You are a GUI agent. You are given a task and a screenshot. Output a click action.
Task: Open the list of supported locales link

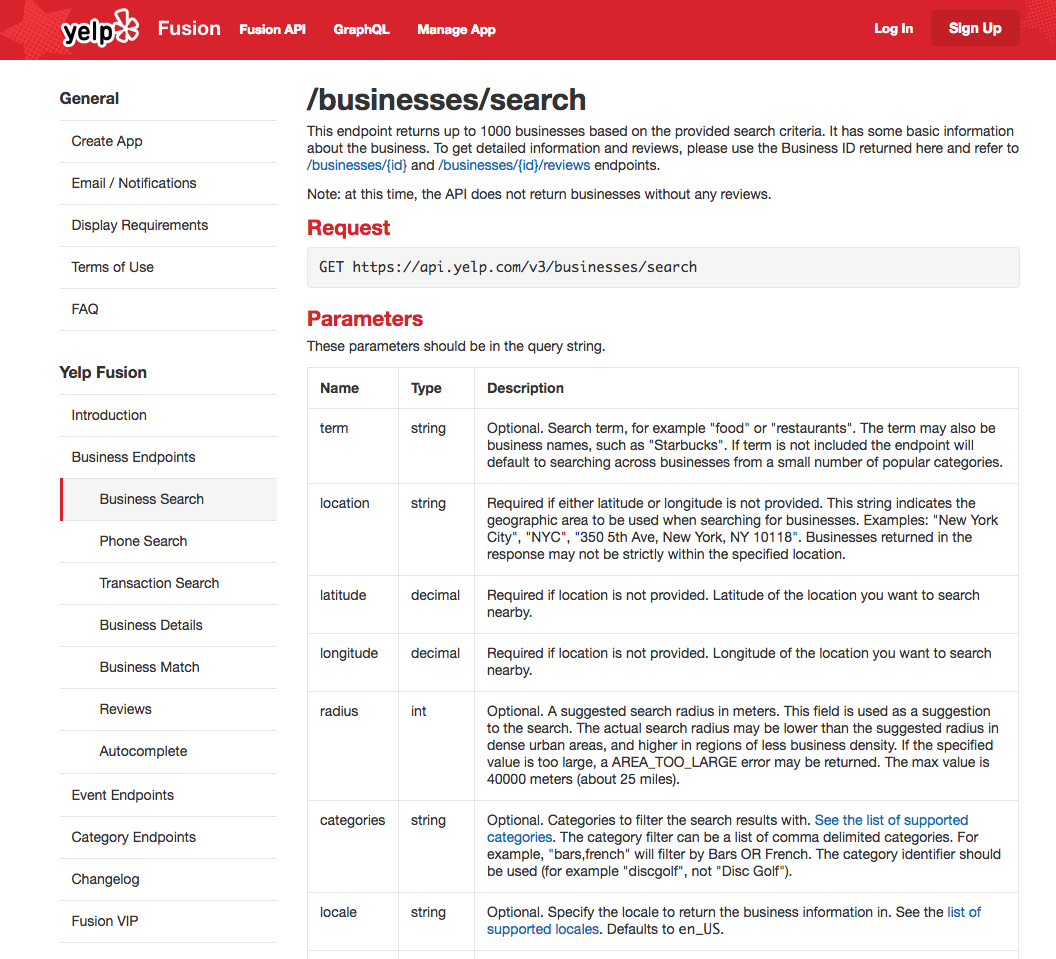click(x=733, y=921)
